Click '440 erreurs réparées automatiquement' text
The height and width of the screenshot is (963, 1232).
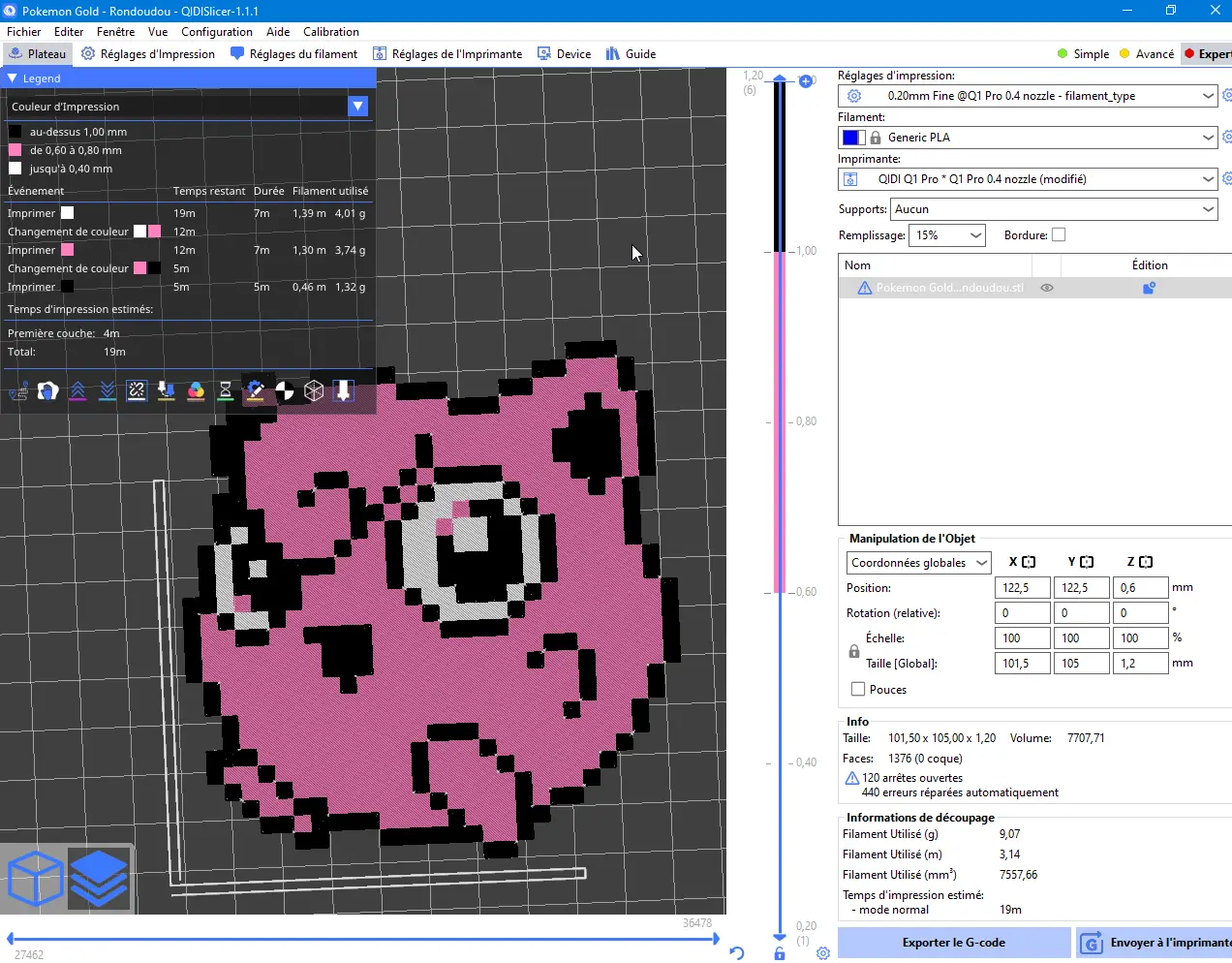coord(960,792)
